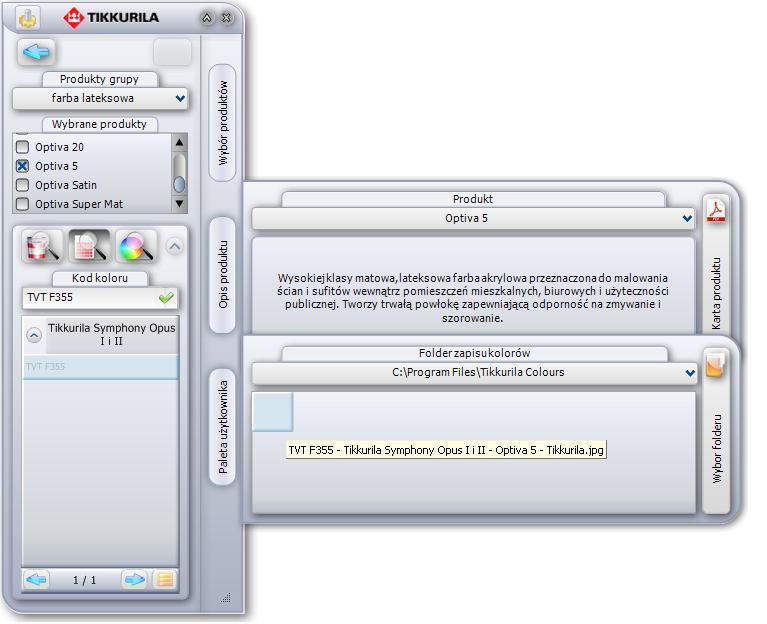Click the folder selection icon
This screenshot has width=767, height=624.
tap(715, 365)
